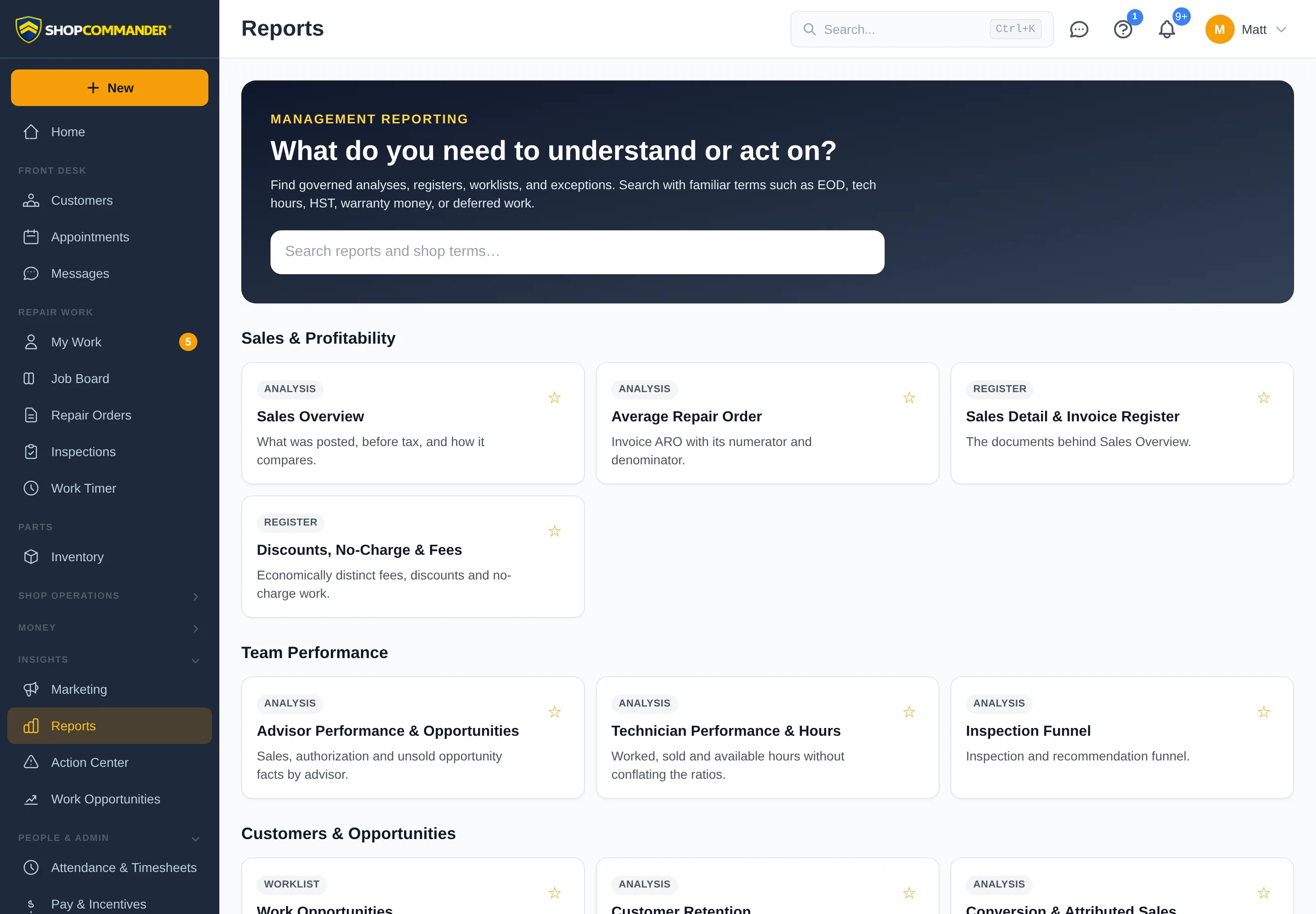Click the Attendance & Timesheets clock icon
Screen dimensions: 1316x914
coord(31,867)
